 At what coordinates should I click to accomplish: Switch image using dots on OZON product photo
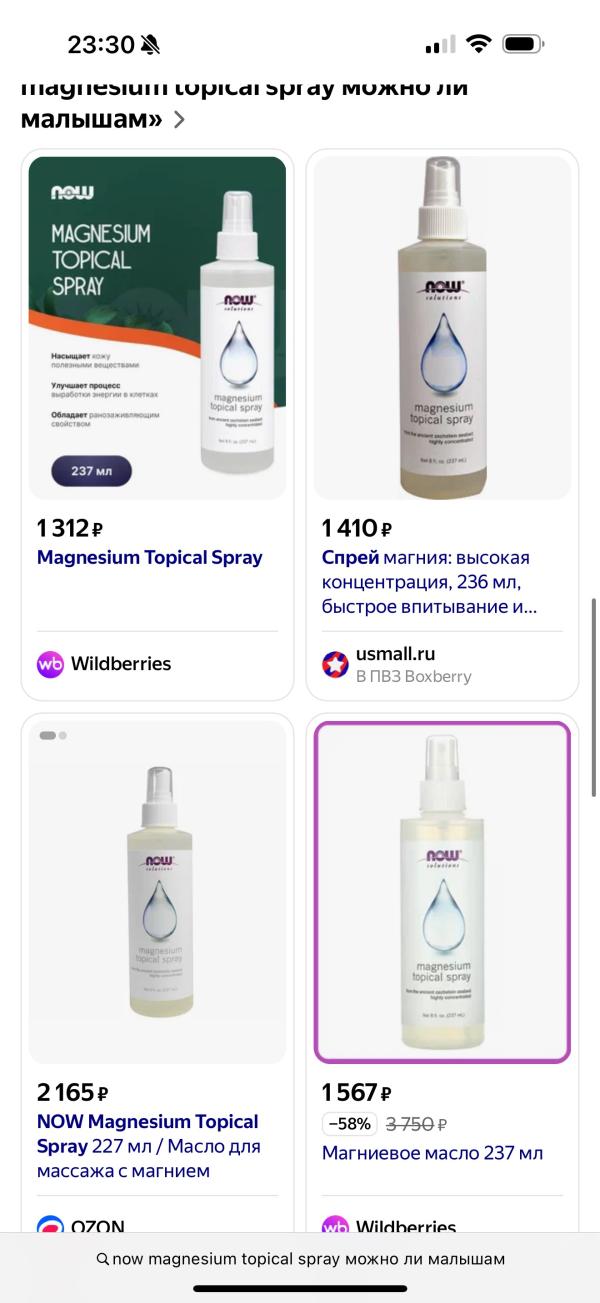53,735
